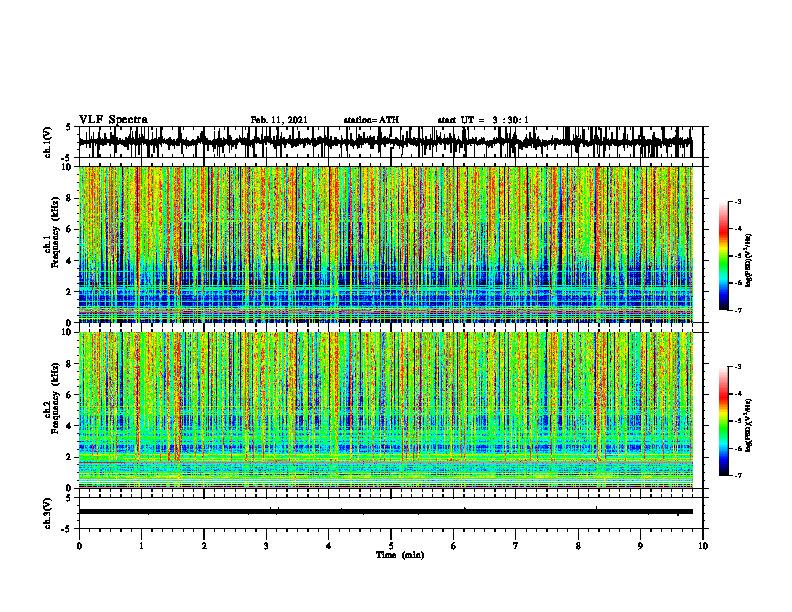Click the ch.1 frequency tick label "4"
Screen dimensions: 792x612
click(x=70, y=261)
